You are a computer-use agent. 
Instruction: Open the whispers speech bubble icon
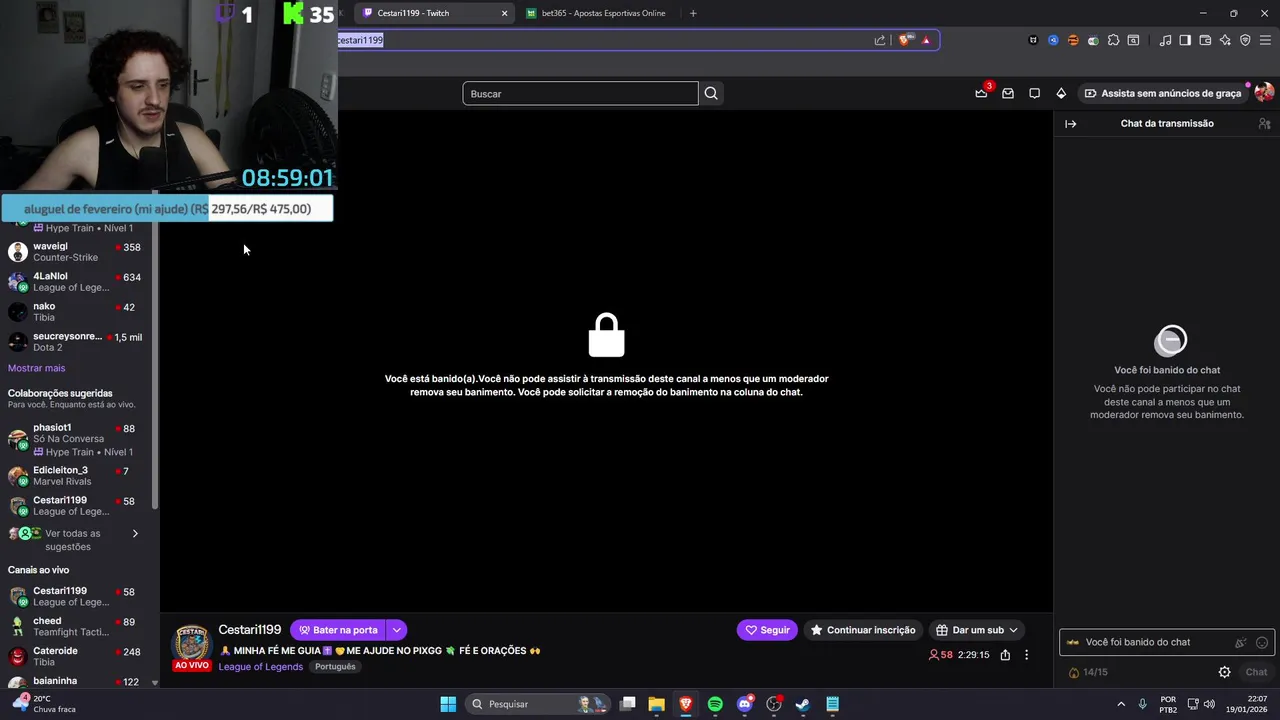[x=1035, y=93]
